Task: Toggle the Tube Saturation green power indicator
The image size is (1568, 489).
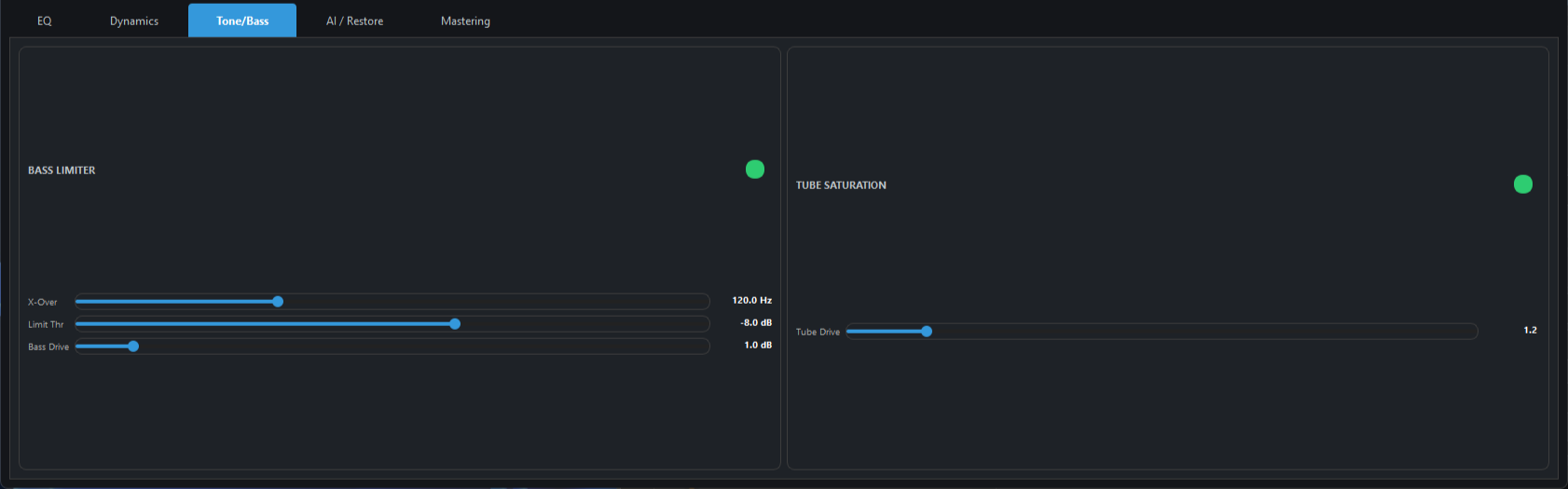Action: click(x=1523, y=184)
